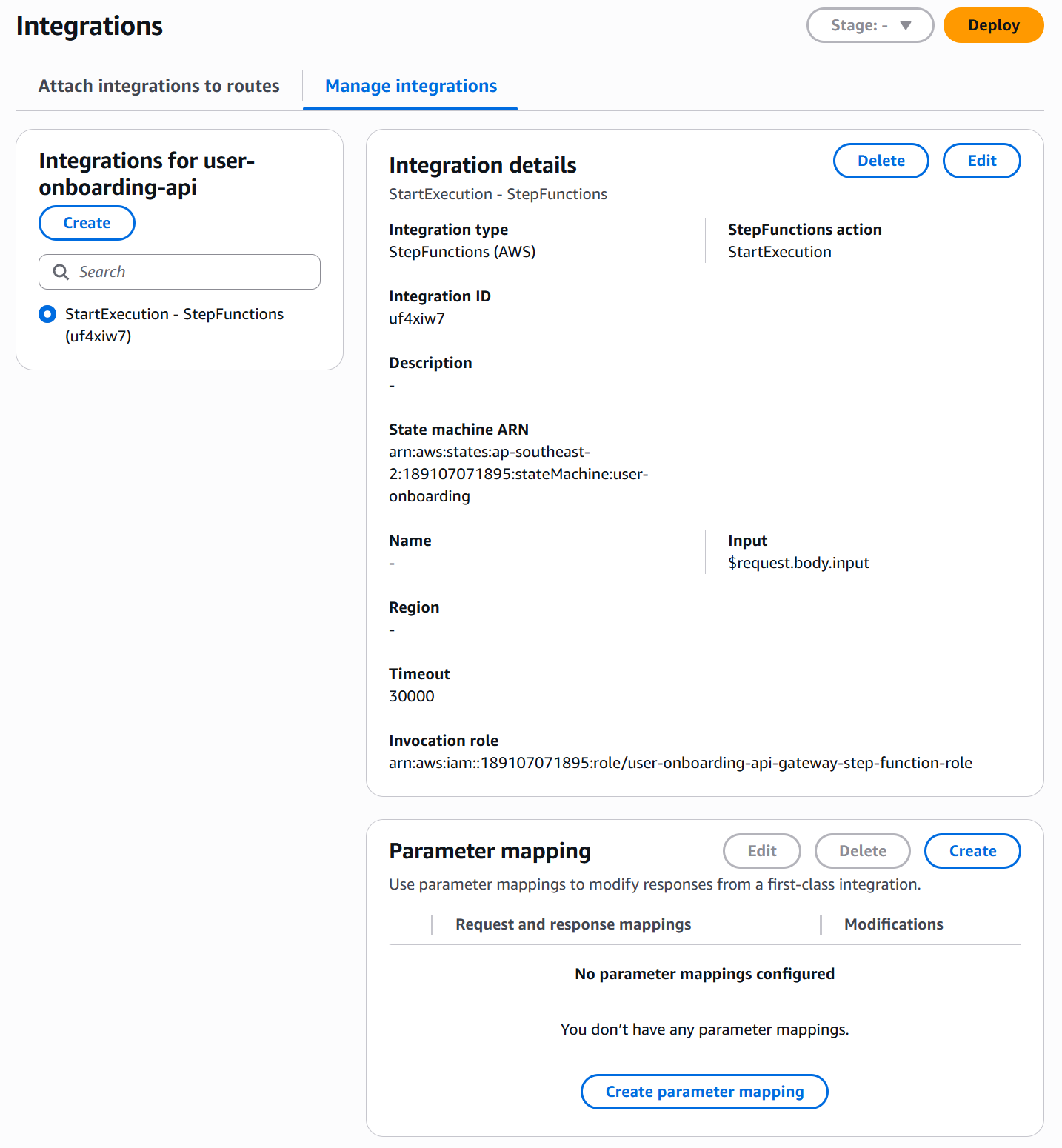Viewport: 1062px width, 1148px height.
Task: Switch to the Attach integrations to routes tab
Action: 158,86
